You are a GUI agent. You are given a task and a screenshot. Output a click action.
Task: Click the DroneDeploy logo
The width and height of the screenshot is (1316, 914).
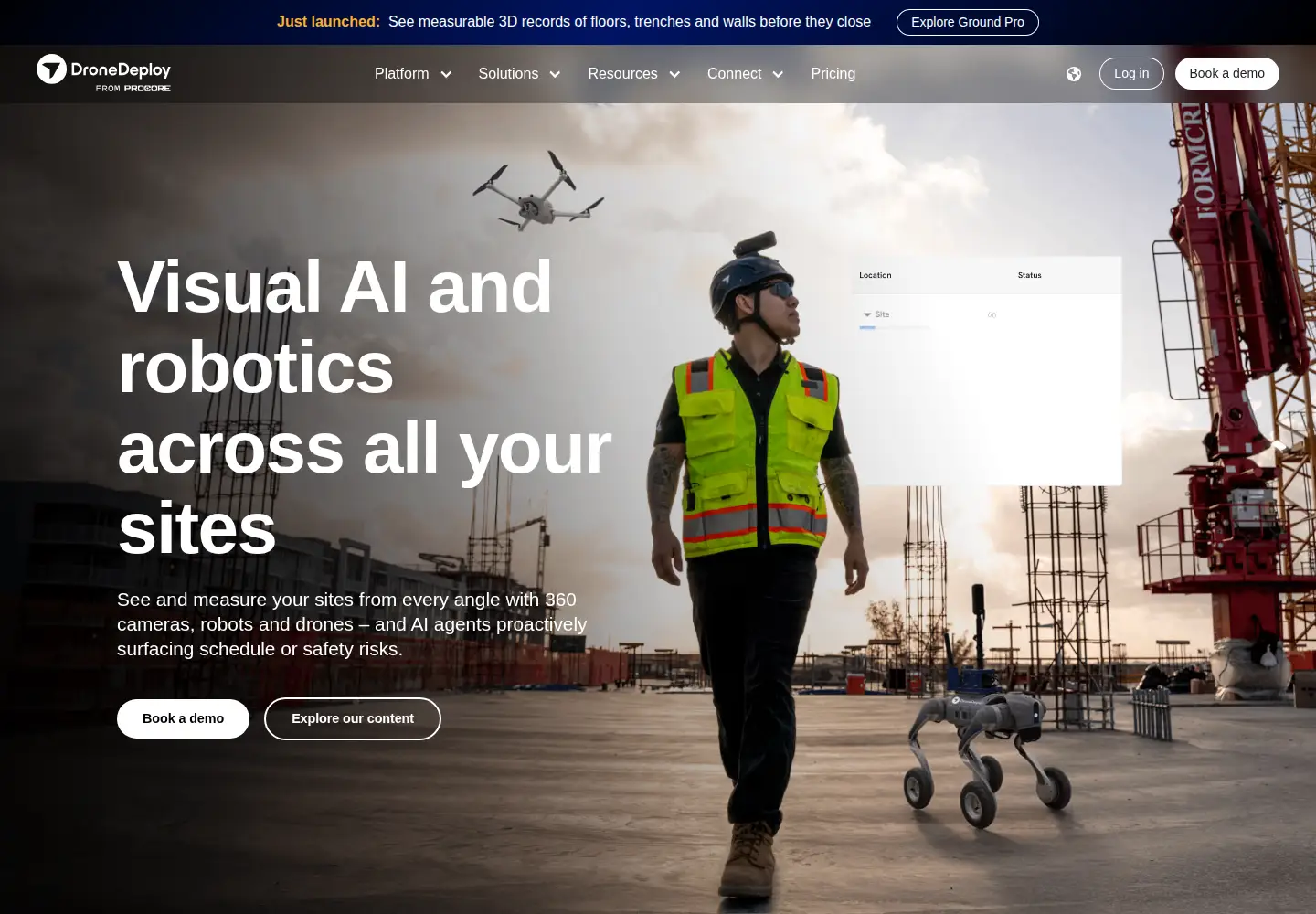pyautogui.click(x=103, y=73)
